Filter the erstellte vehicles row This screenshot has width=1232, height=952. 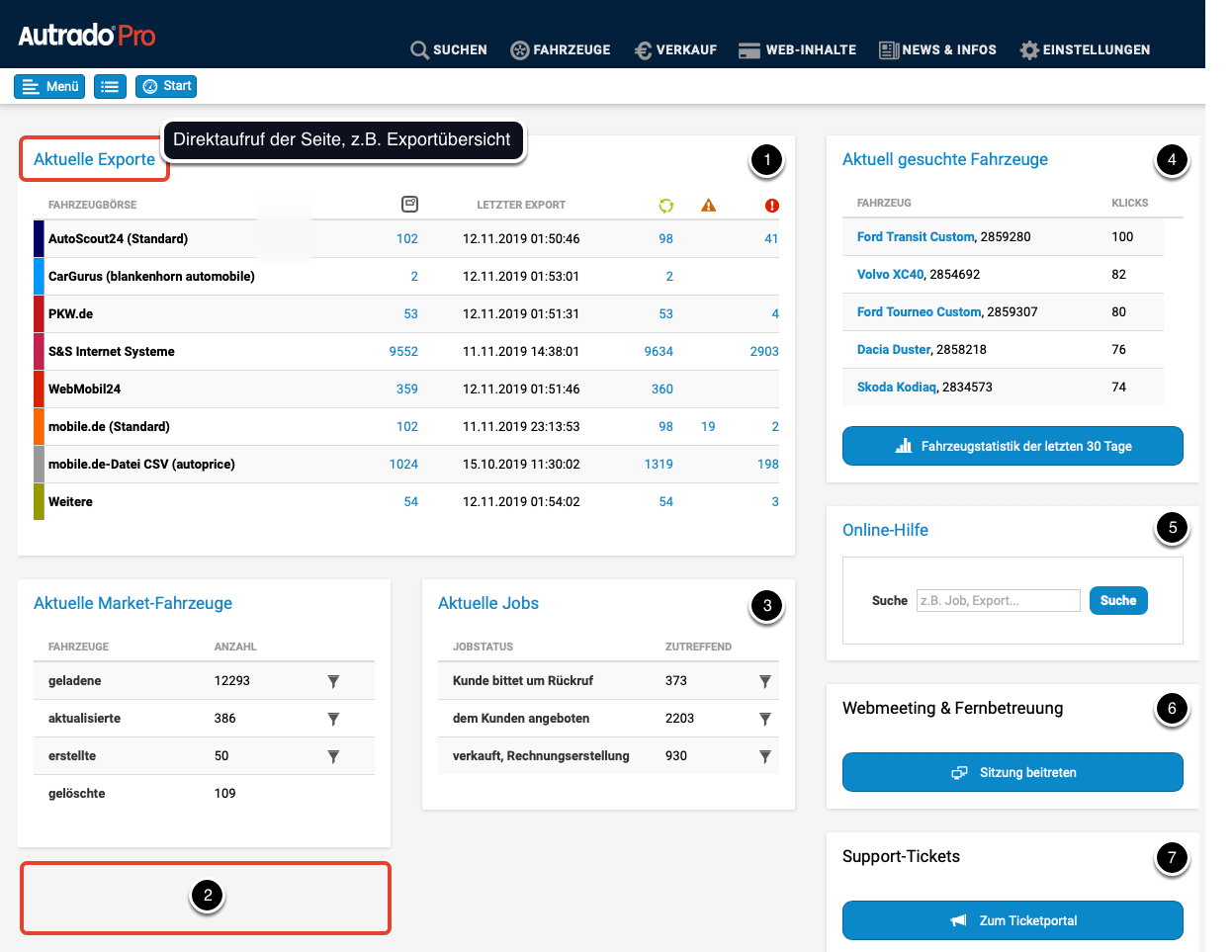pyautogui.click(x=333, y=756)
